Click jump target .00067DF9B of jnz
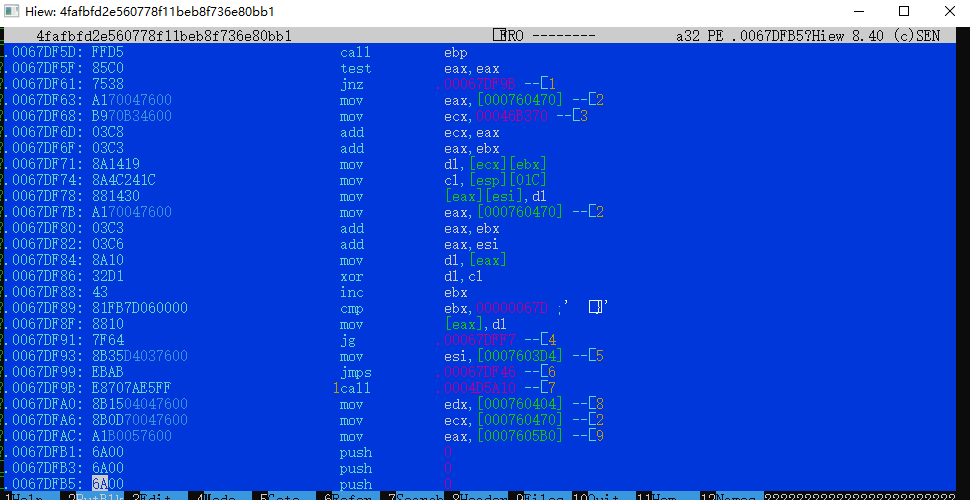970x500 pixels. point(475,84)
